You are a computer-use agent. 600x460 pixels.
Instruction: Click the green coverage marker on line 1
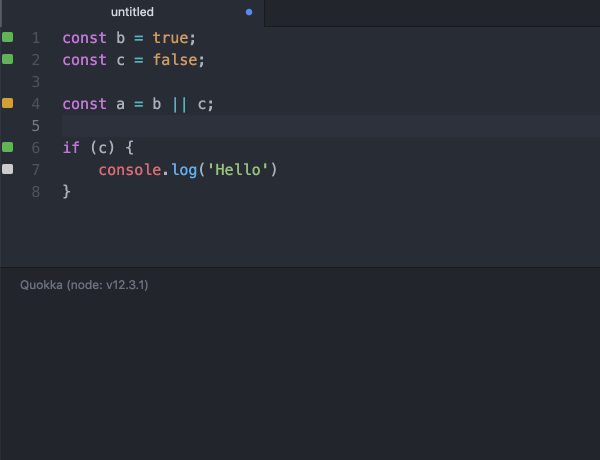[8, 37]
